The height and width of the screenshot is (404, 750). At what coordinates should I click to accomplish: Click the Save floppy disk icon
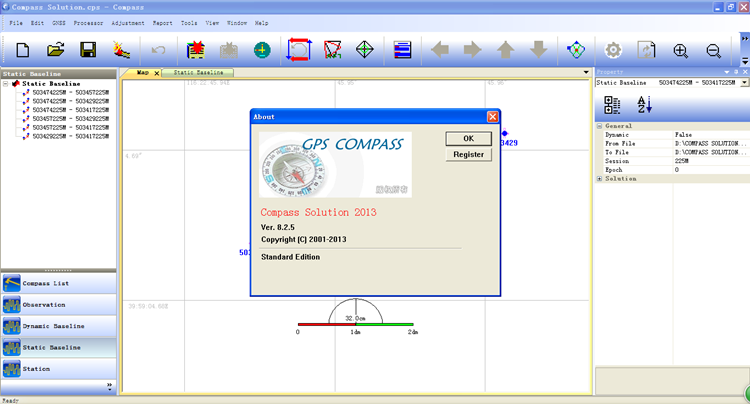click(88, 49)
